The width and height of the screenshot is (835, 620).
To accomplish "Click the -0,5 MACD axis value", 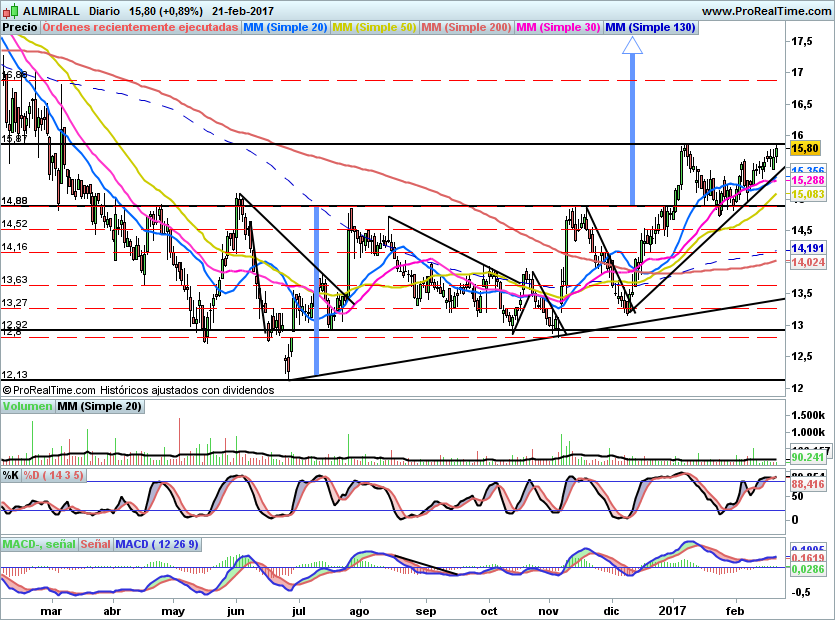I will [800, 592].
